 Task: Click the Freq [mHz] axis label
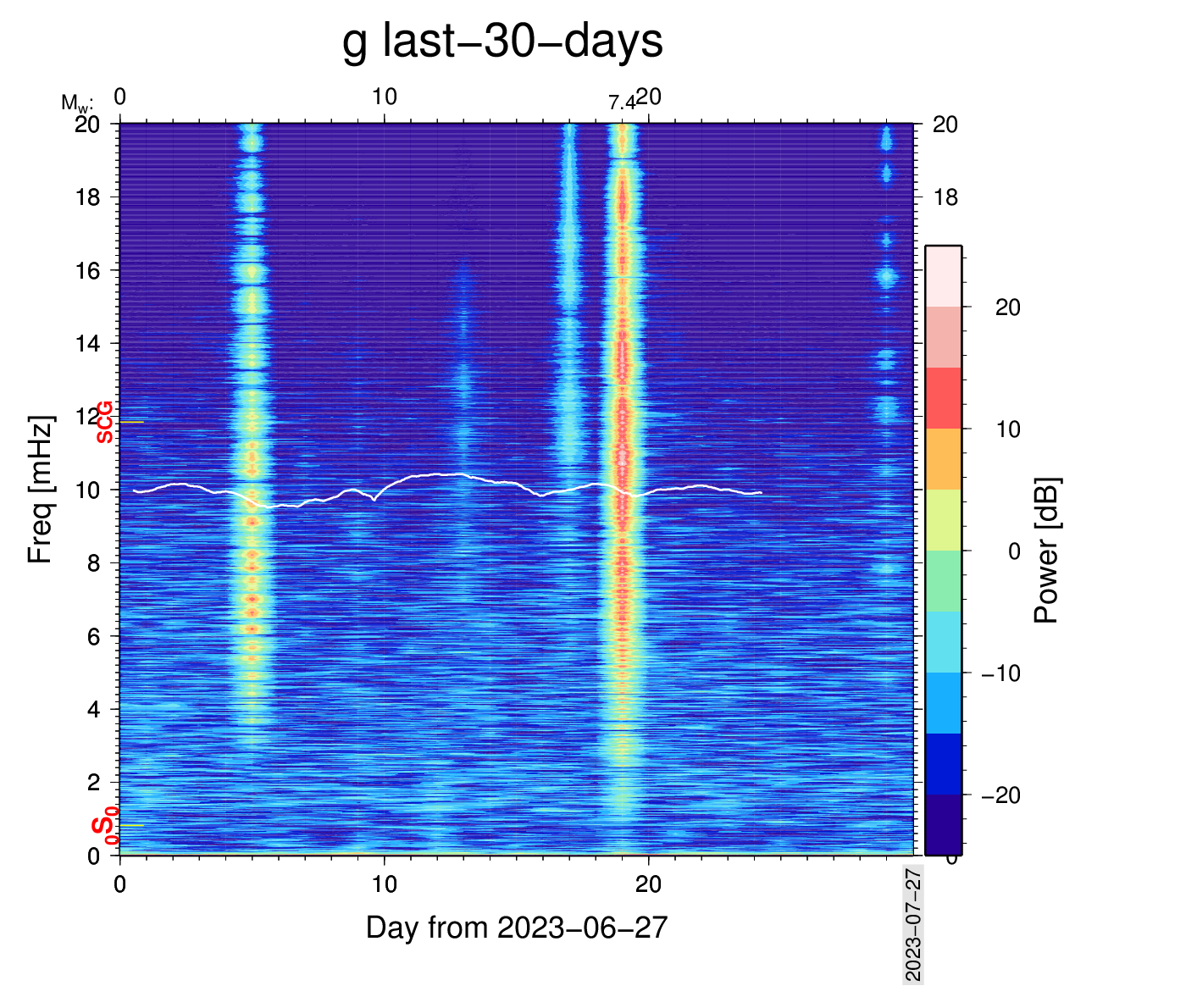coord(40,489)
